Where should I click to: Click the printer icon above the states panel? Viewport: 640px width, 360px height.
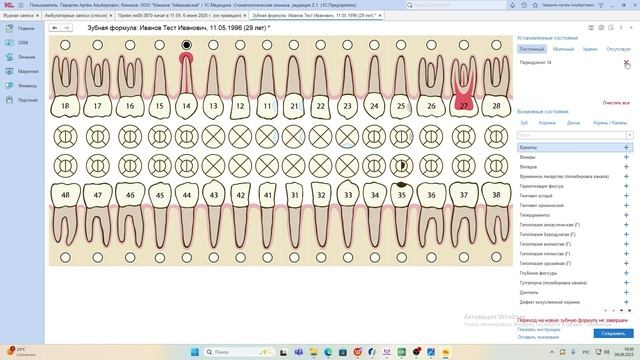[601, 27]
